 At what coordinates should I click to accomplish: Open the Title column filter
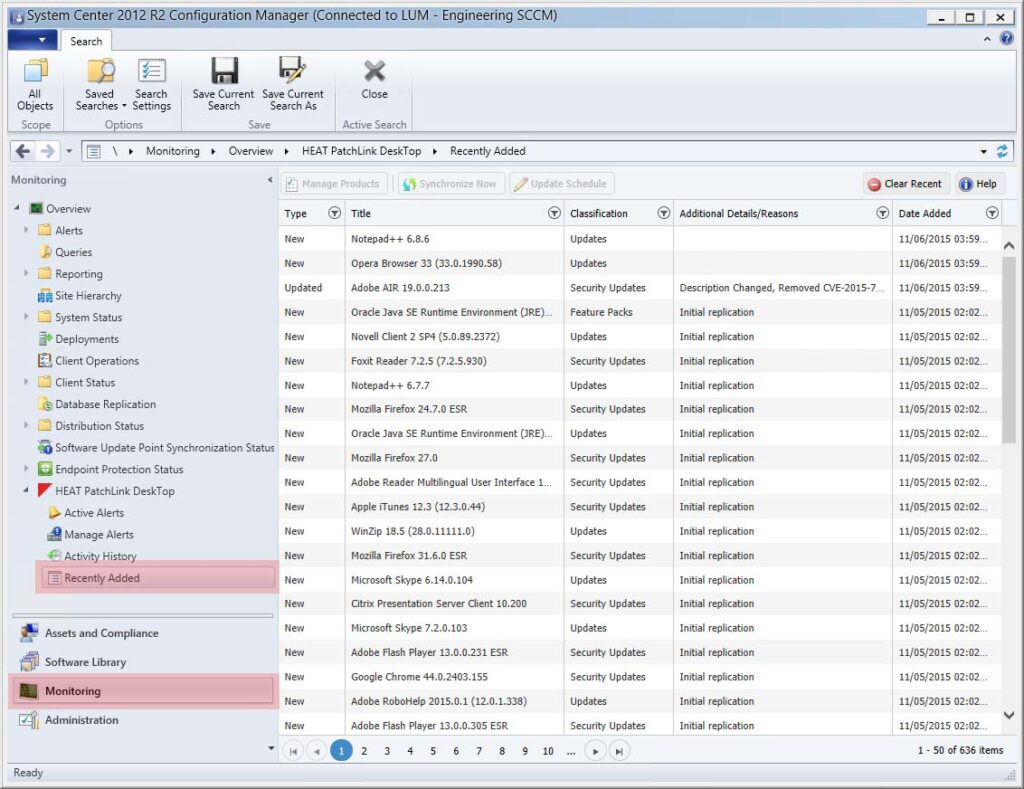tap(554, 213)
